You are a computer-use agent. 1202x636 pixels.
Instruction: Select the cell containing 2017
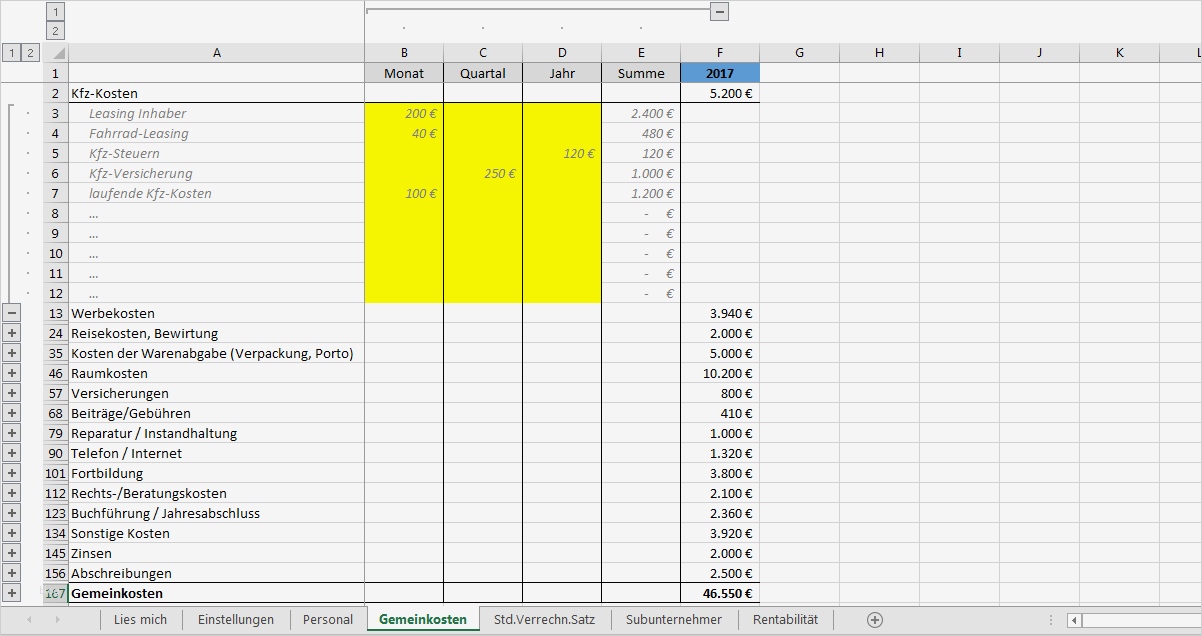coord(719,72)
